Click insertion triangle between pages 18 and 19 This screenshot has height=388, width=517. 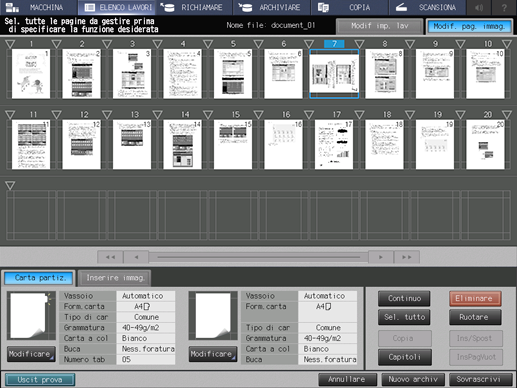coord(410,115)
